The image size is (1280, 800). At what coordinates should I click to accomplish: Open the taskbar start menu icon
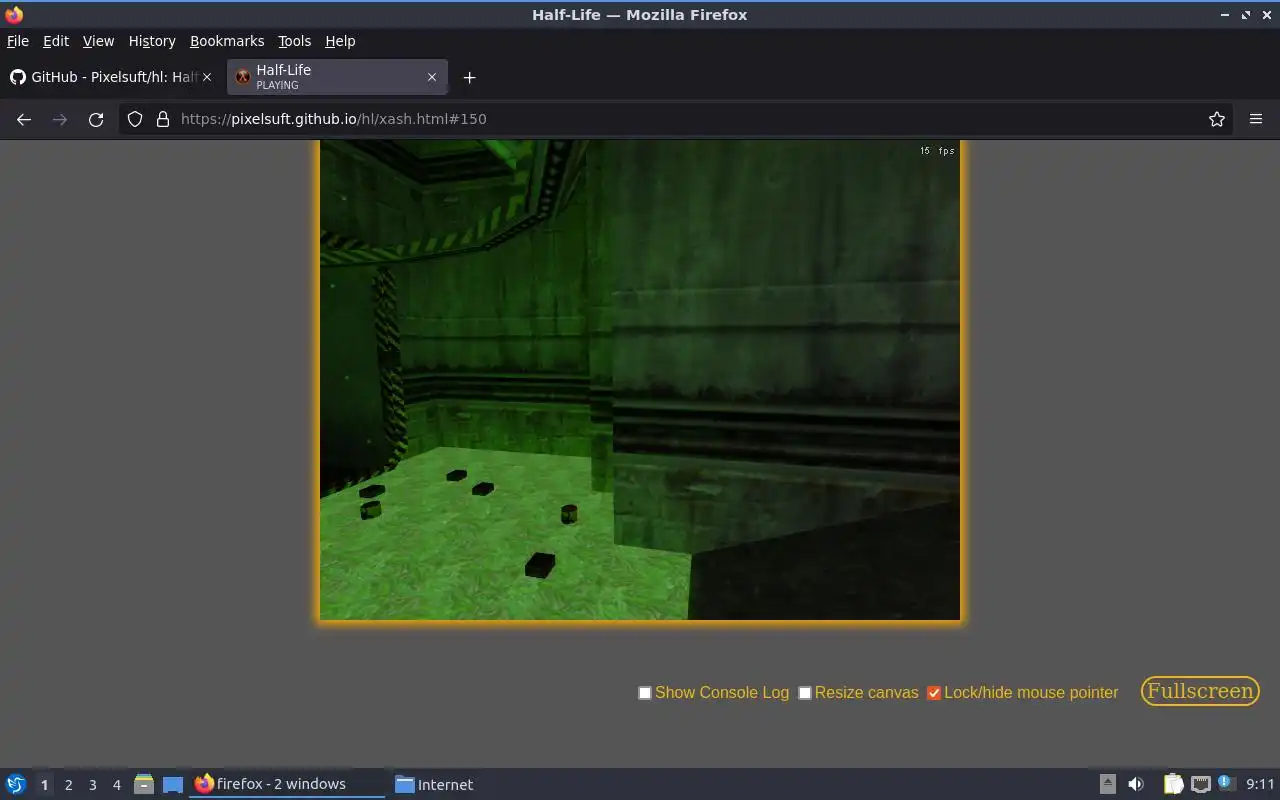click(16, 784)
